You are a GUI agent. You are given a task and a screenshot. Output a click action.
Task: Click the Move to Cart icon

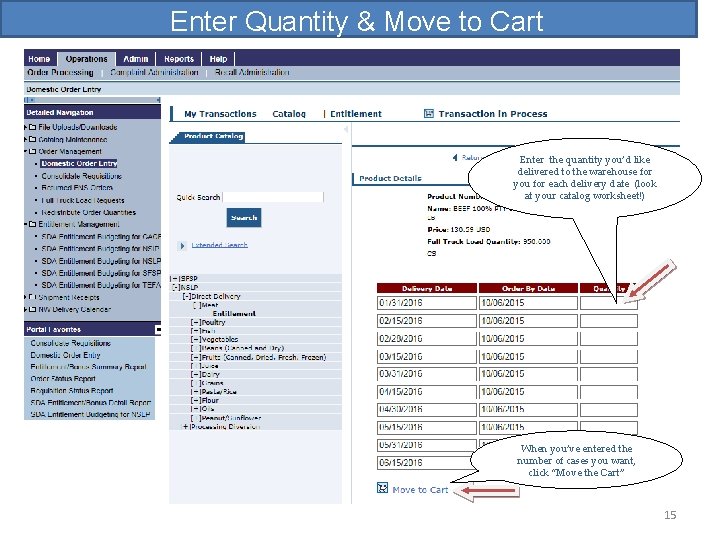coord(382,488)
